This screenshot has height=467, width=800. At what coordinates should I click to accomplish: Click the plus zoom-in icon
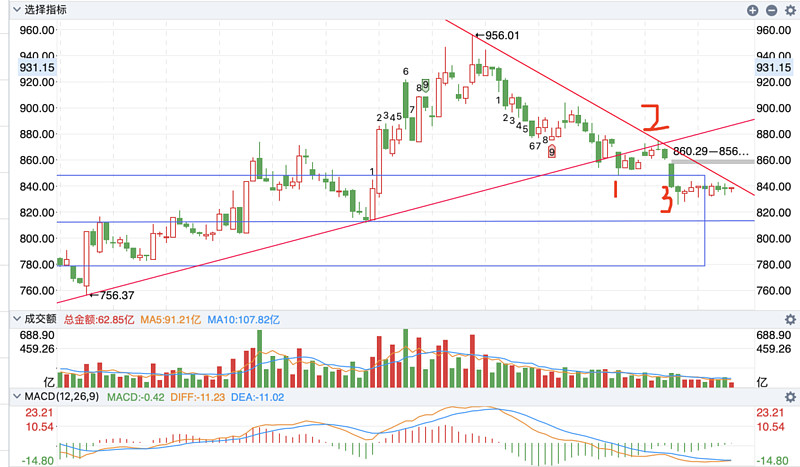pyautogui.click(x=753, y=10)
